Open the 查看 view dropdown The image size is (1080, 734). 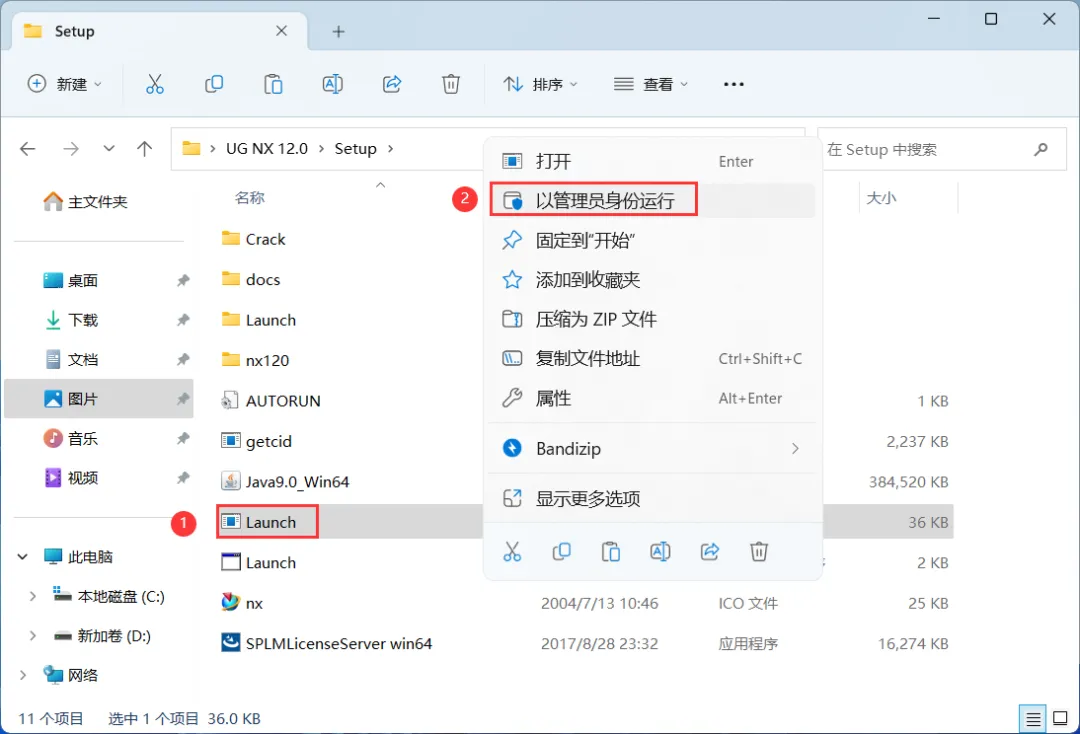coord(651,84)
